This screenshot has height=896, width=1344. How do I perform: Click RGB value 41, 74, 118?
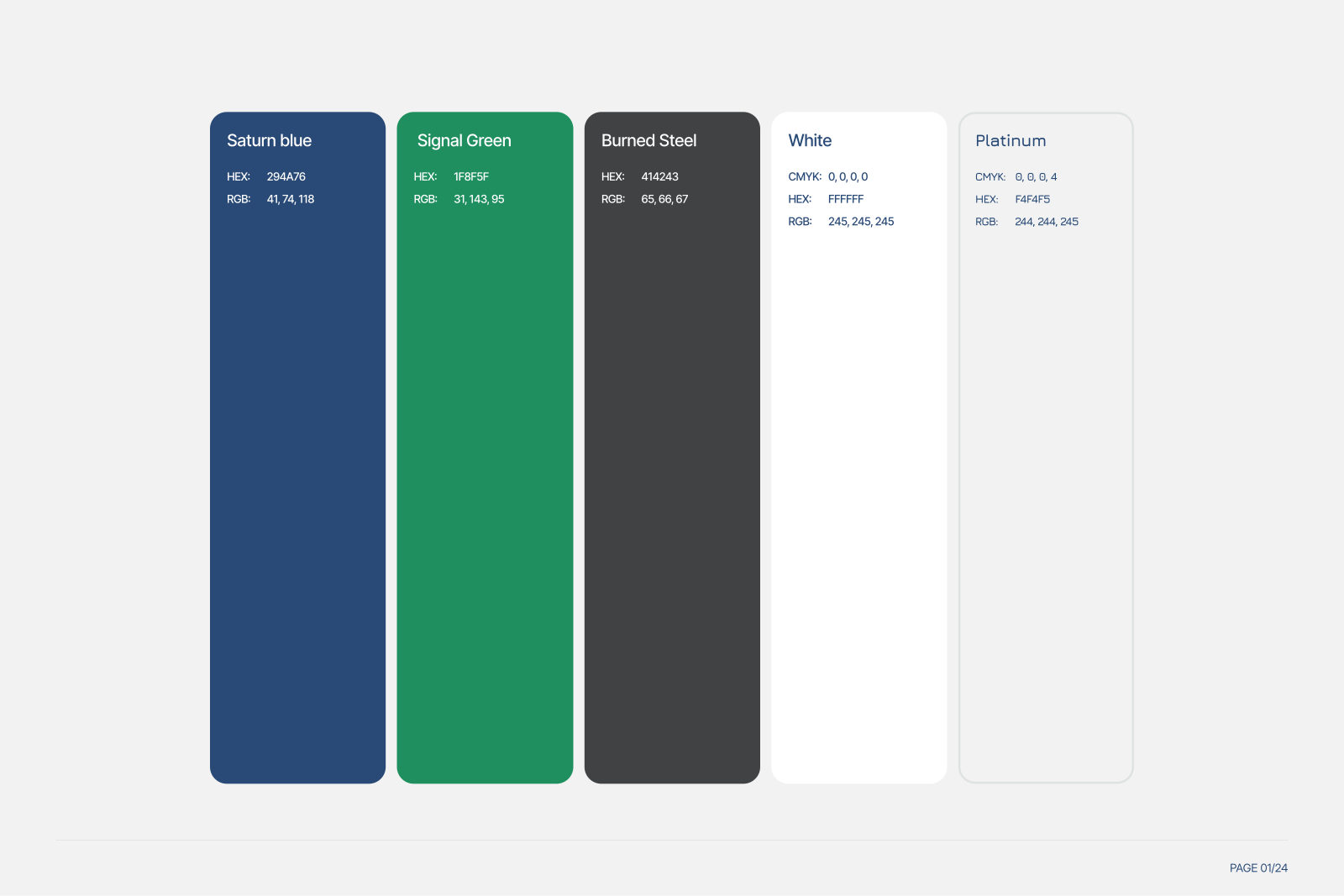(291, 199)
